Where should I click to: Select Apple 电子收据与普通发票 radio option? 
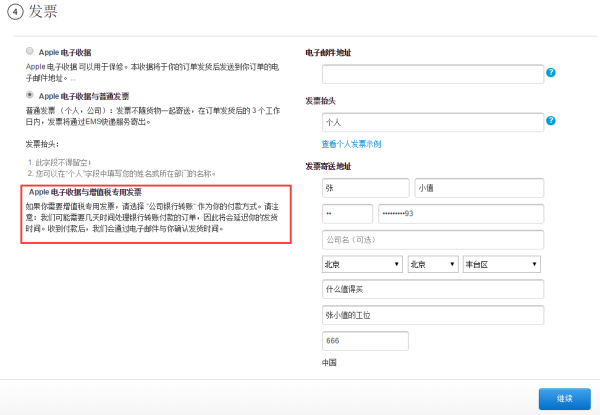tap(29, 94)
